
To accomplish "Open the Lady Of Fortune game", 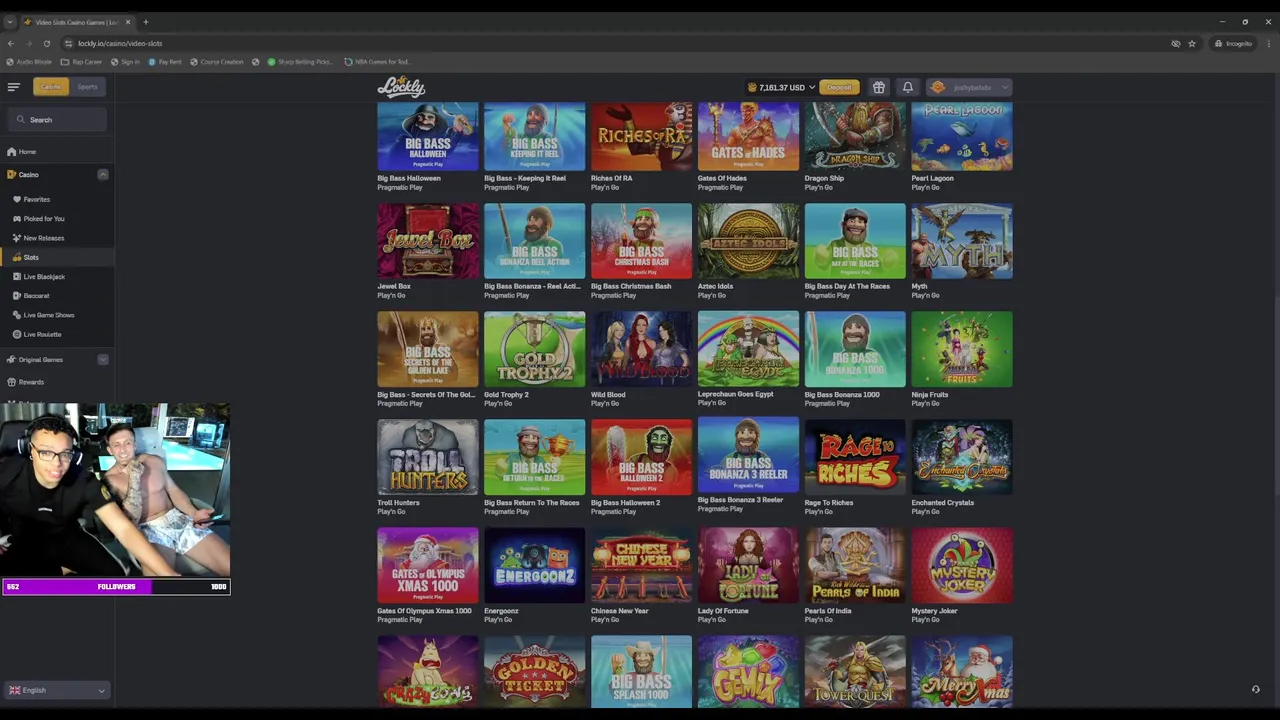I will click(748, 565).
